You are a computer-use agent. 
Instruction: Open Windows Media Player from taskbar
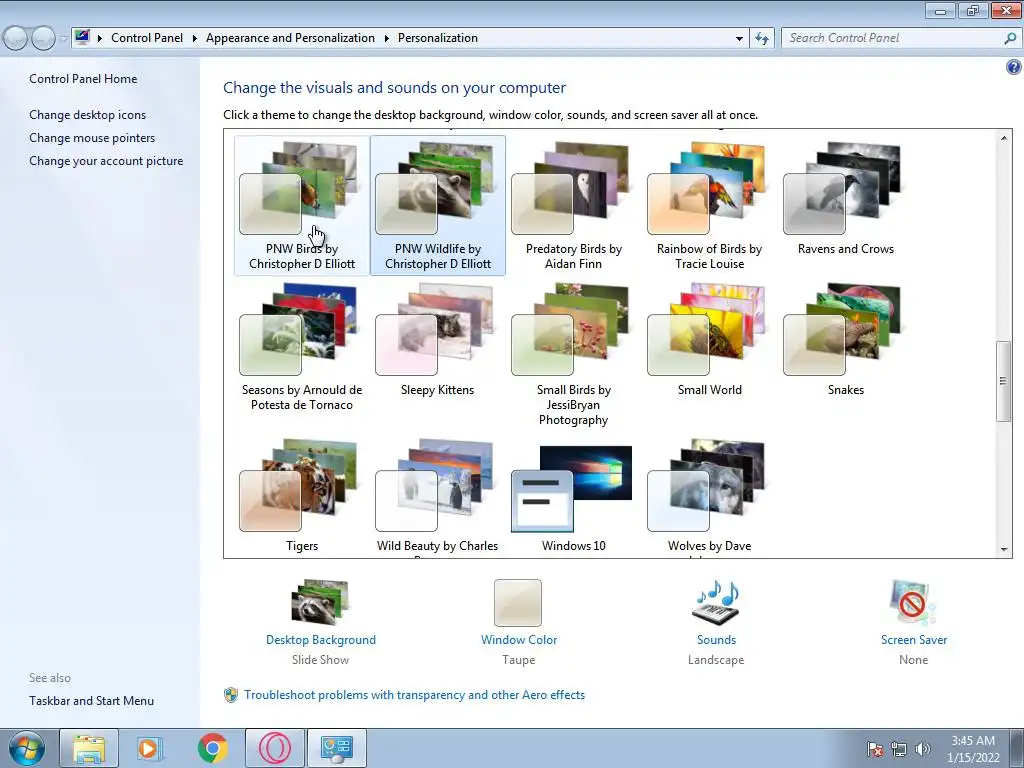click(x=150, y=748)
